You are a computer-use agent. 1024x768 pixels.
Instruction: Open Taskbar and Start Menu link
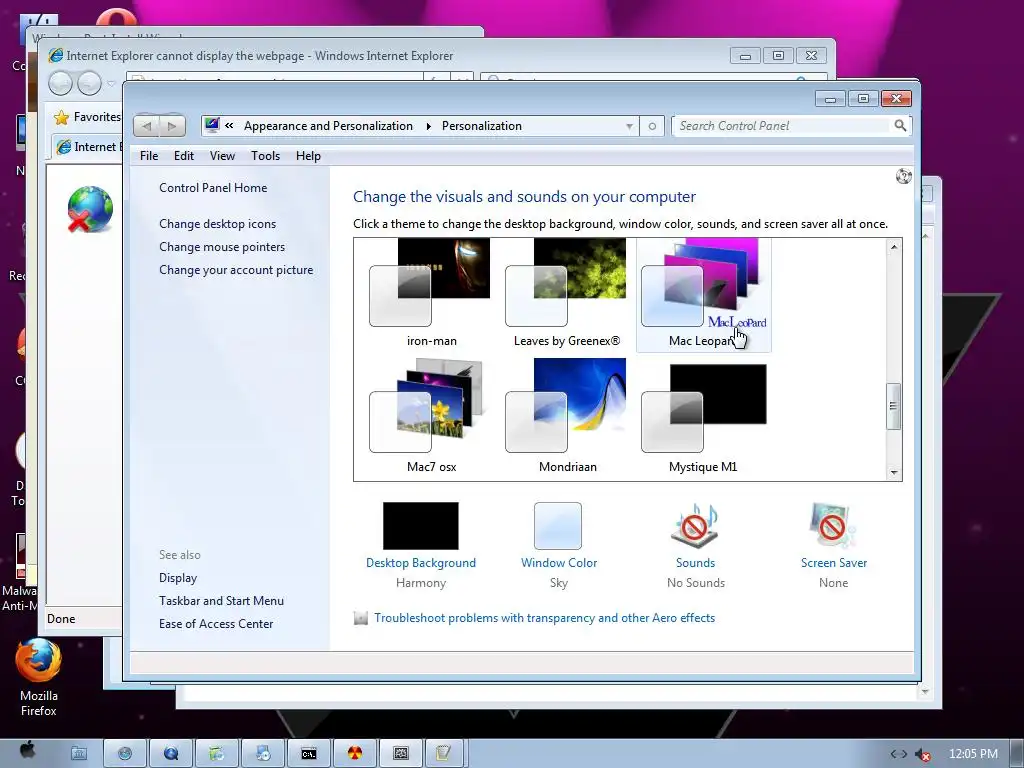point(221,601)
